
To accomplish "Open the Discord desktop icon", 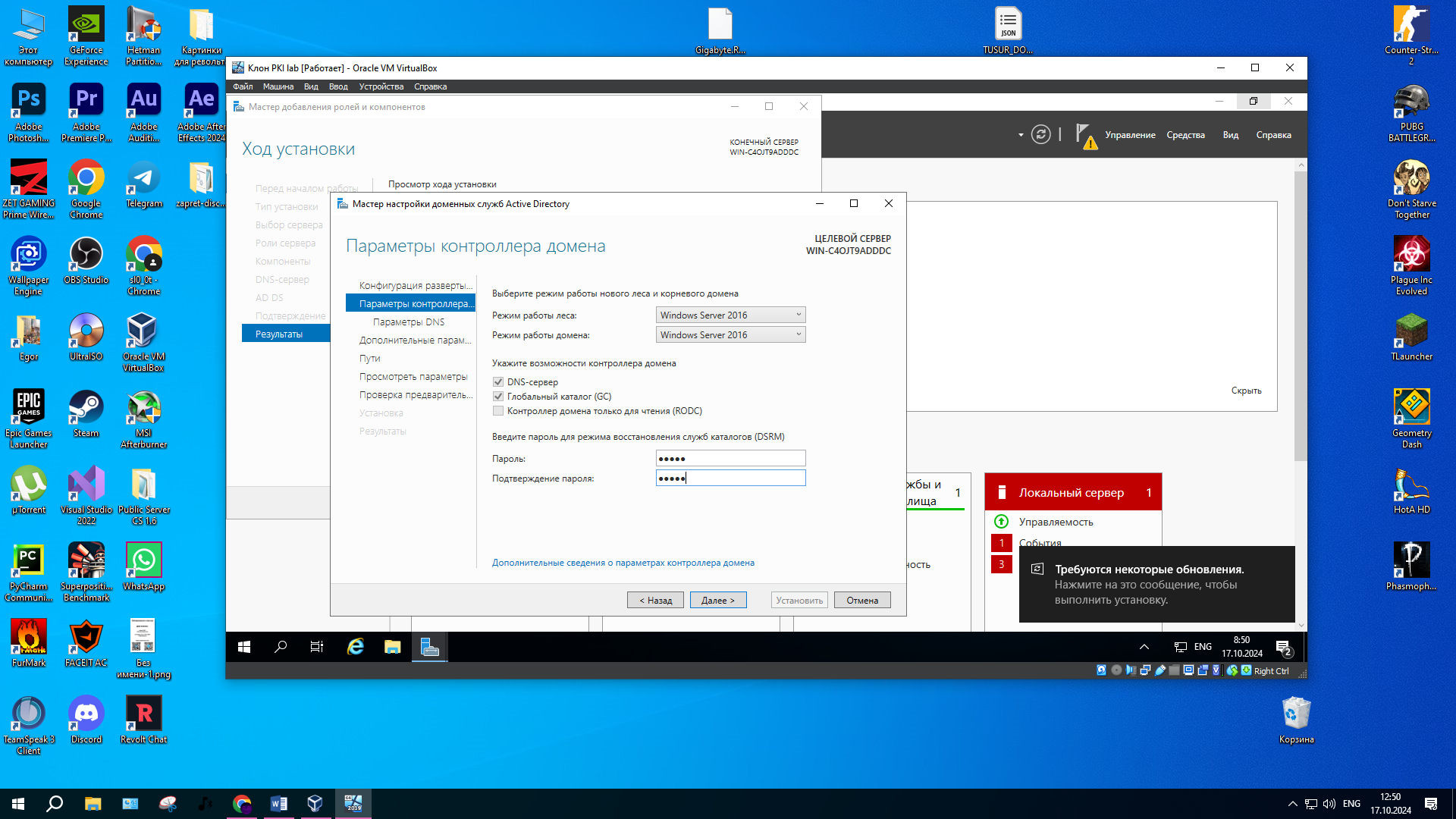I will [86, 720].
